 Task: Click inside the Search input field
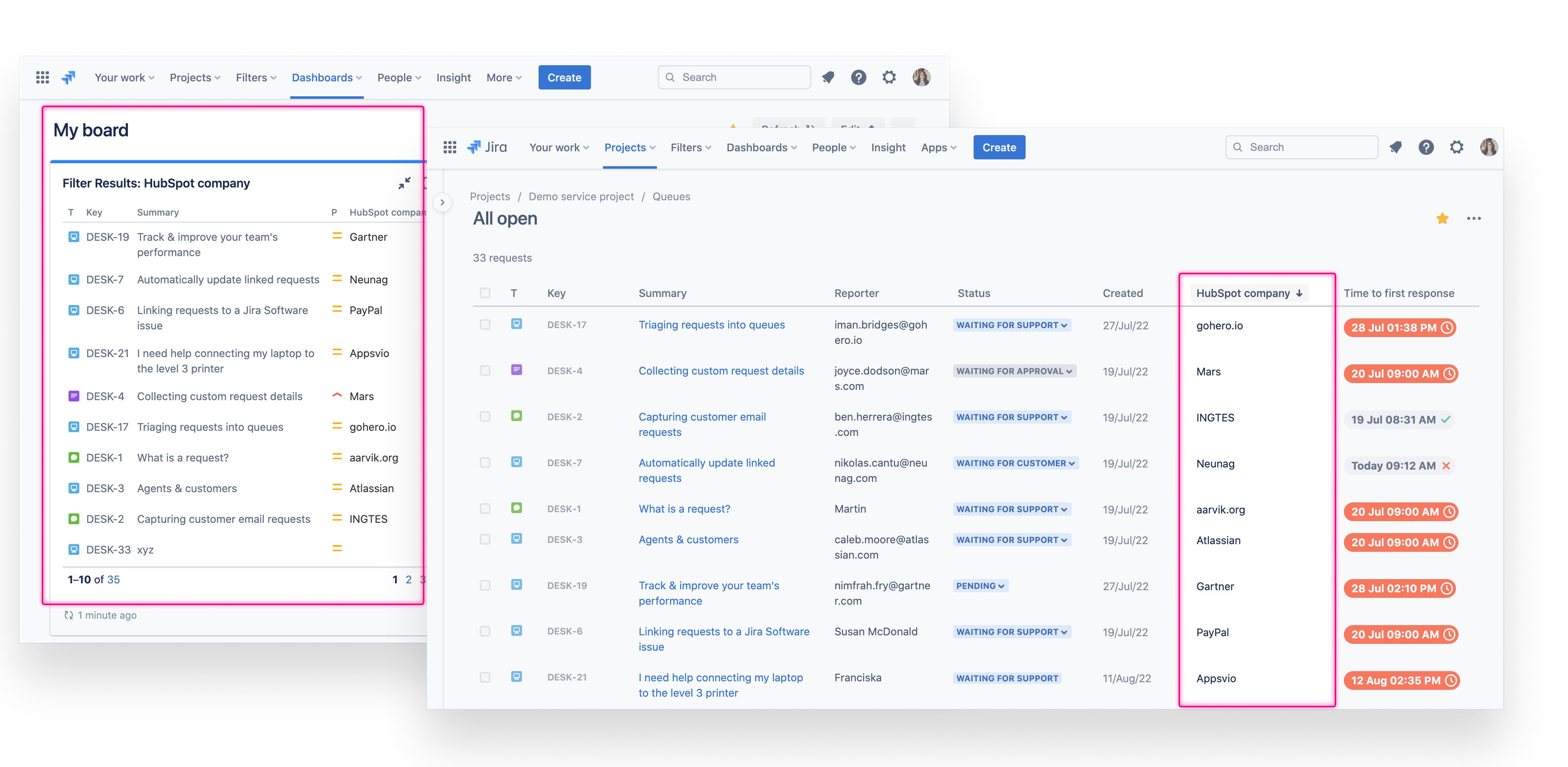click(x=1302, y=147)
